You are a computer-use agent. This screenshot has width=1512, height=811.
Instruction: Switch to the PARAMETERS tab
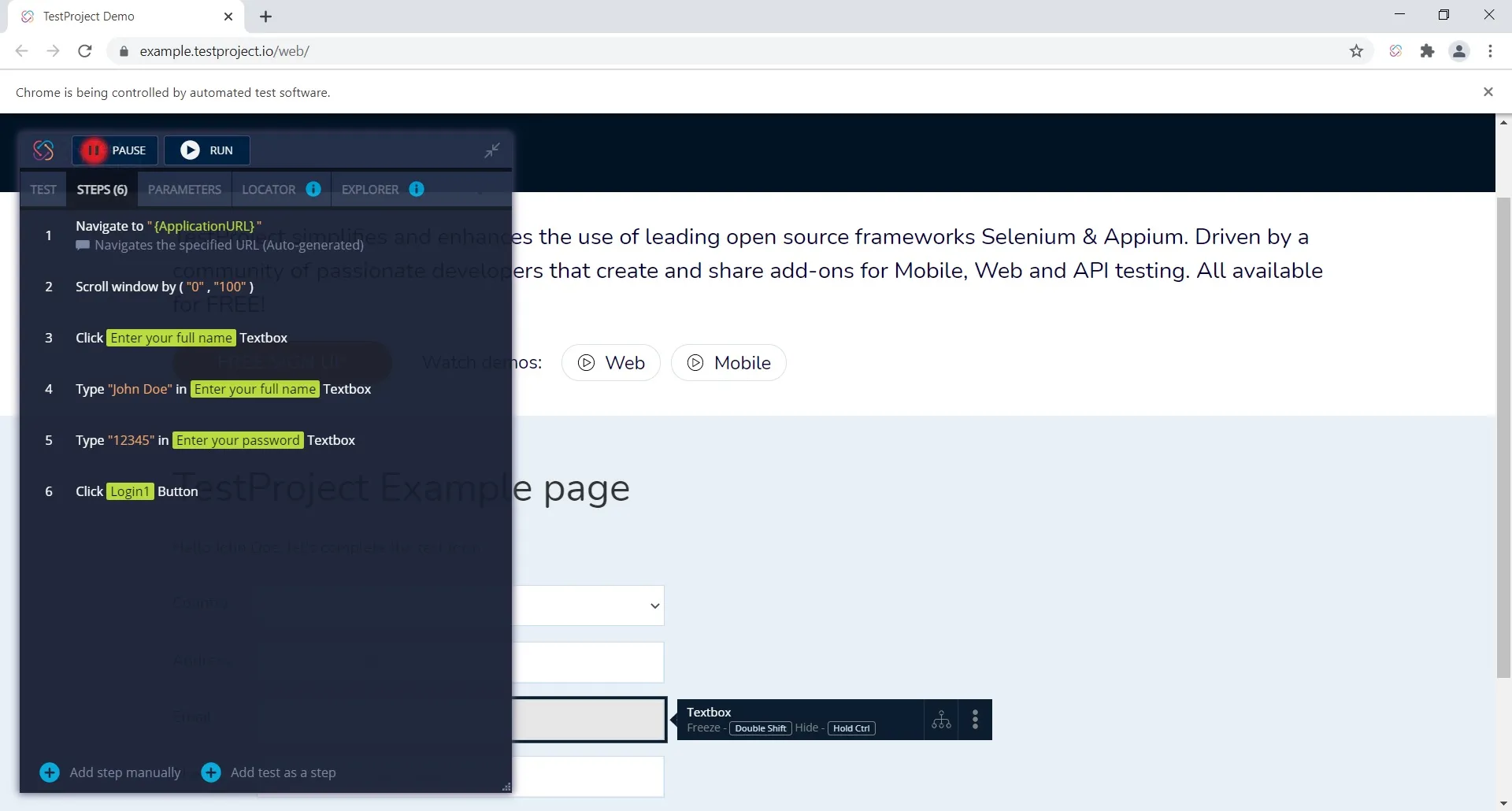(184, 189)
